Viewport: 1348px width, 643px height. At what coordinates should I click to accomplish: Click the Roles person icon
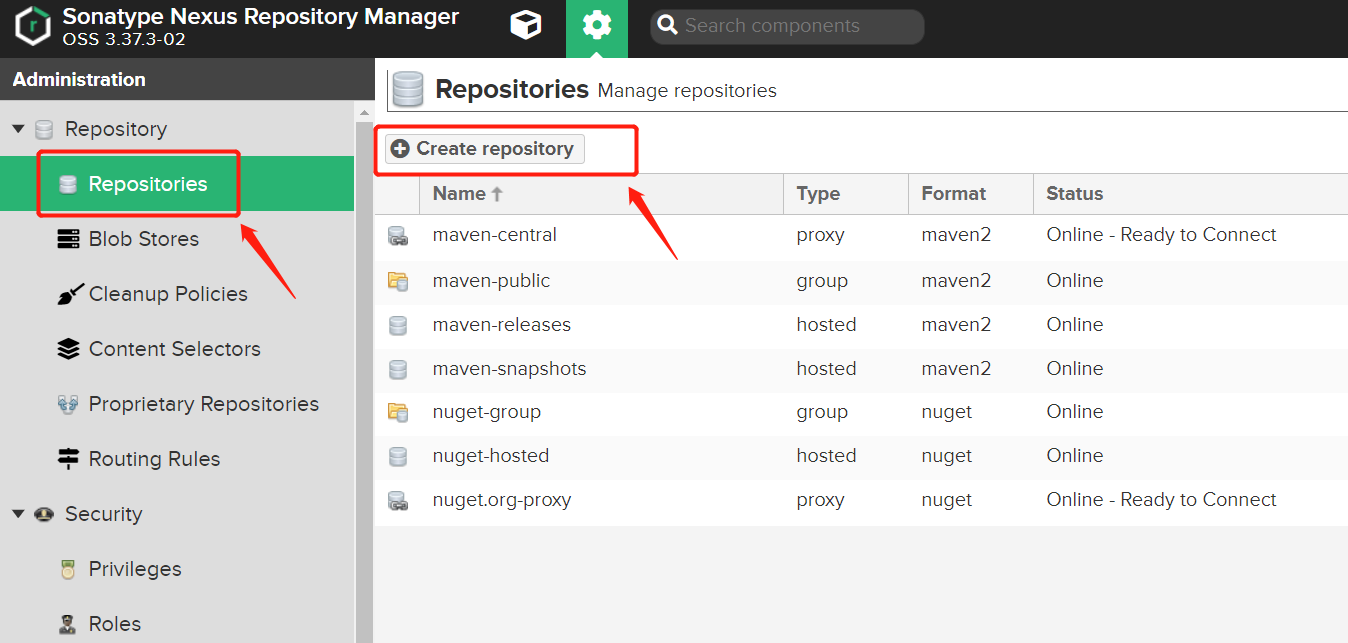68,624
